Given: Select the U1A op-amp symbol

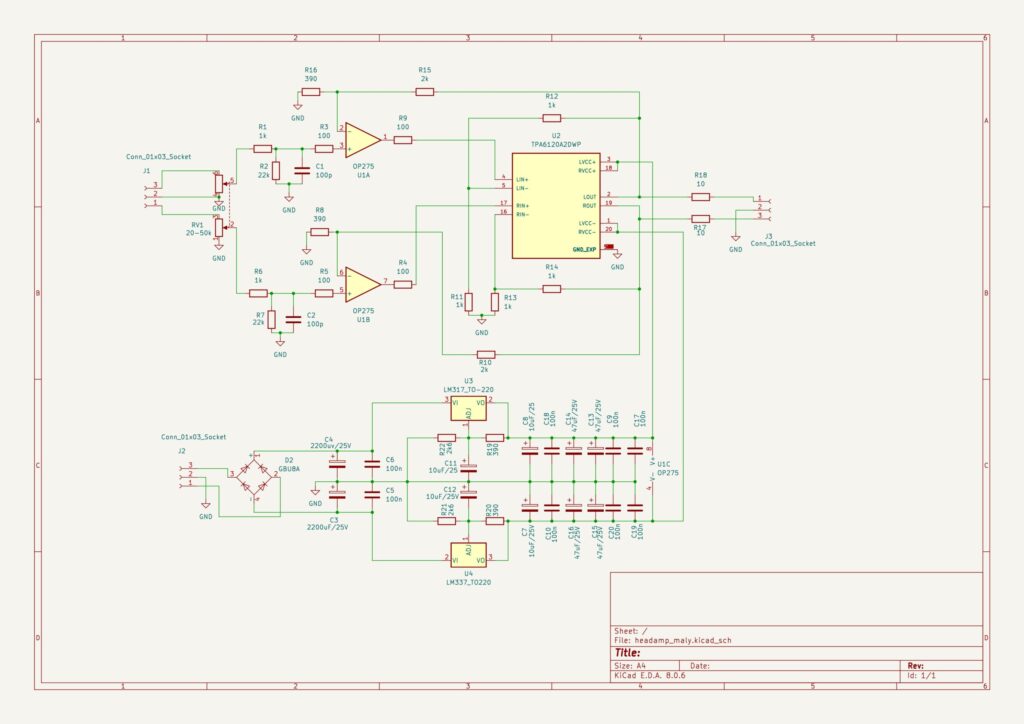Looking at the screenshot, I should point(361,139).
